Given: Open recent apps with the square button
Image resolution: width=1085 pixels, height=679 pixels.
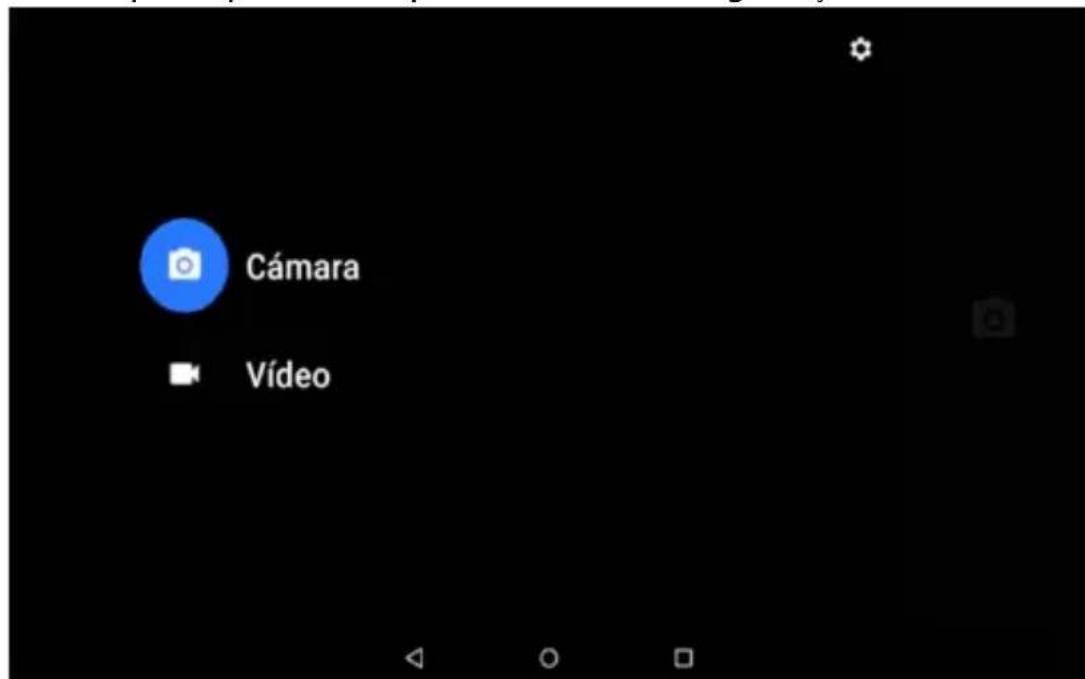Looking at the screenshot, I should [683, 658].
